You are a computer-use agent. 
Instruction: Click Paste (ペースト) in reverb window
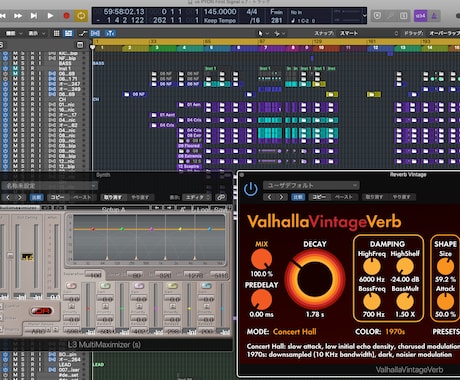(x=343, y=197)
